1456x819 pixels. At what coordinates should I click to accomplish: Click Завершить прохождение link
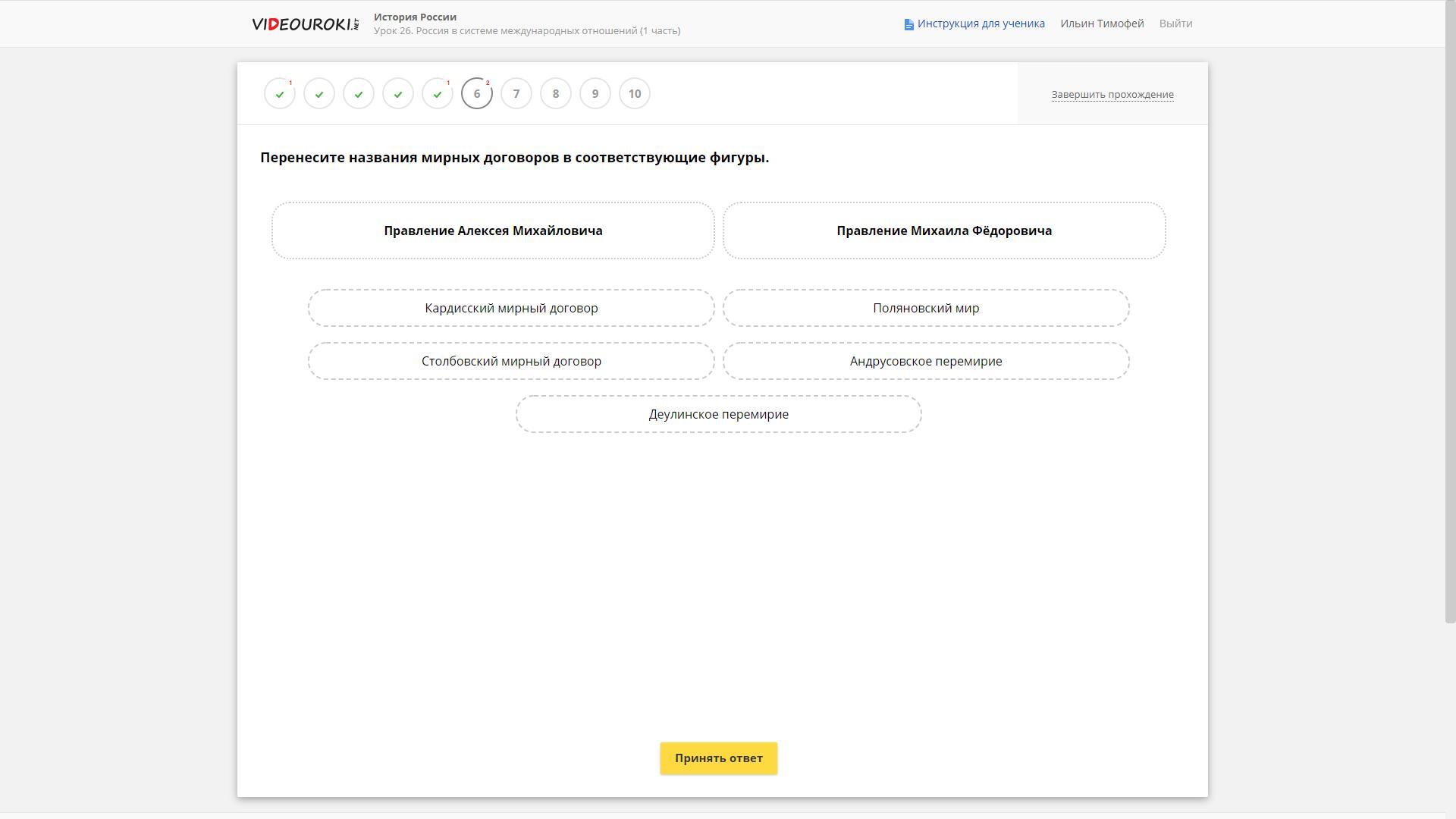click(1112, 95)
